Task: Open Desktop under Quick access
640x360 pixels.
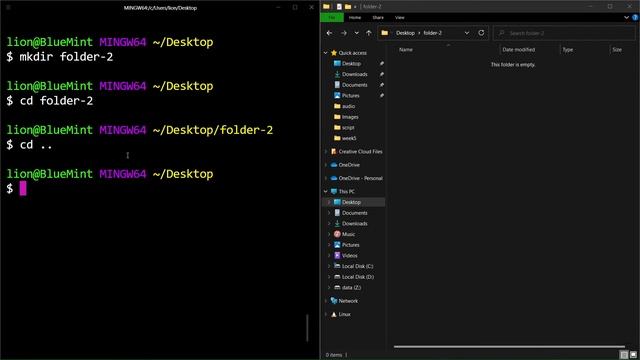Action: (351, 64)
